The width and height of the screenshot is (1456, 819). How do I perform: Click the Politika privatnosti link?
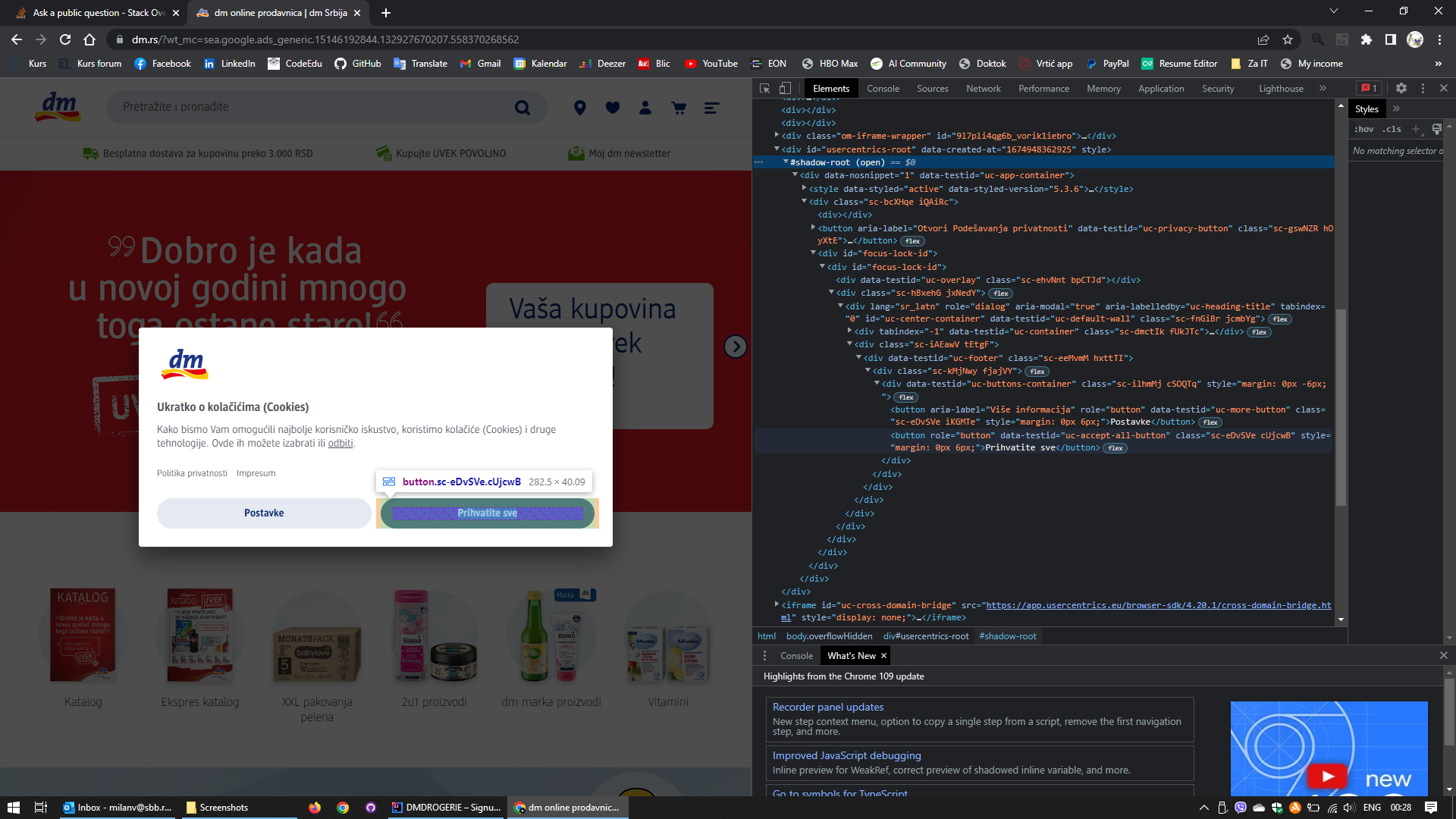[x=192, y=472]
